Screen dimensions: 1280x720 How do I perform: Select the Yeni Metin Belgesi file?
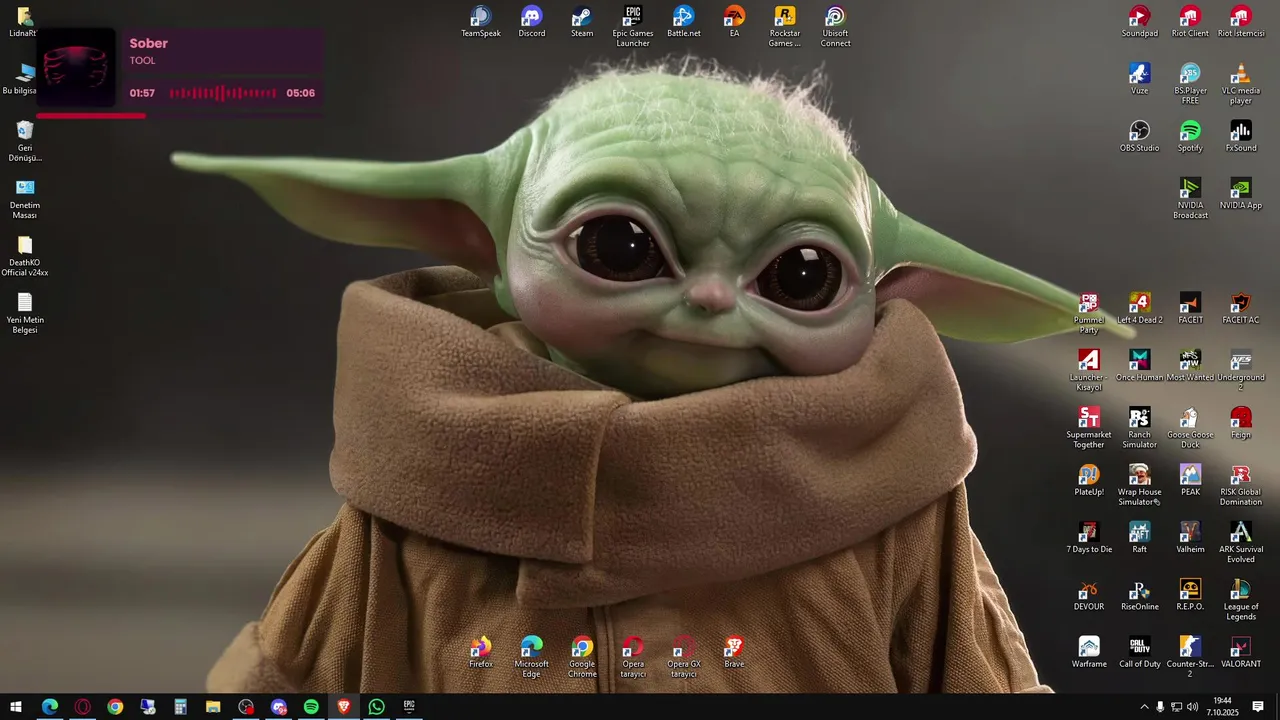click(25, 313)
